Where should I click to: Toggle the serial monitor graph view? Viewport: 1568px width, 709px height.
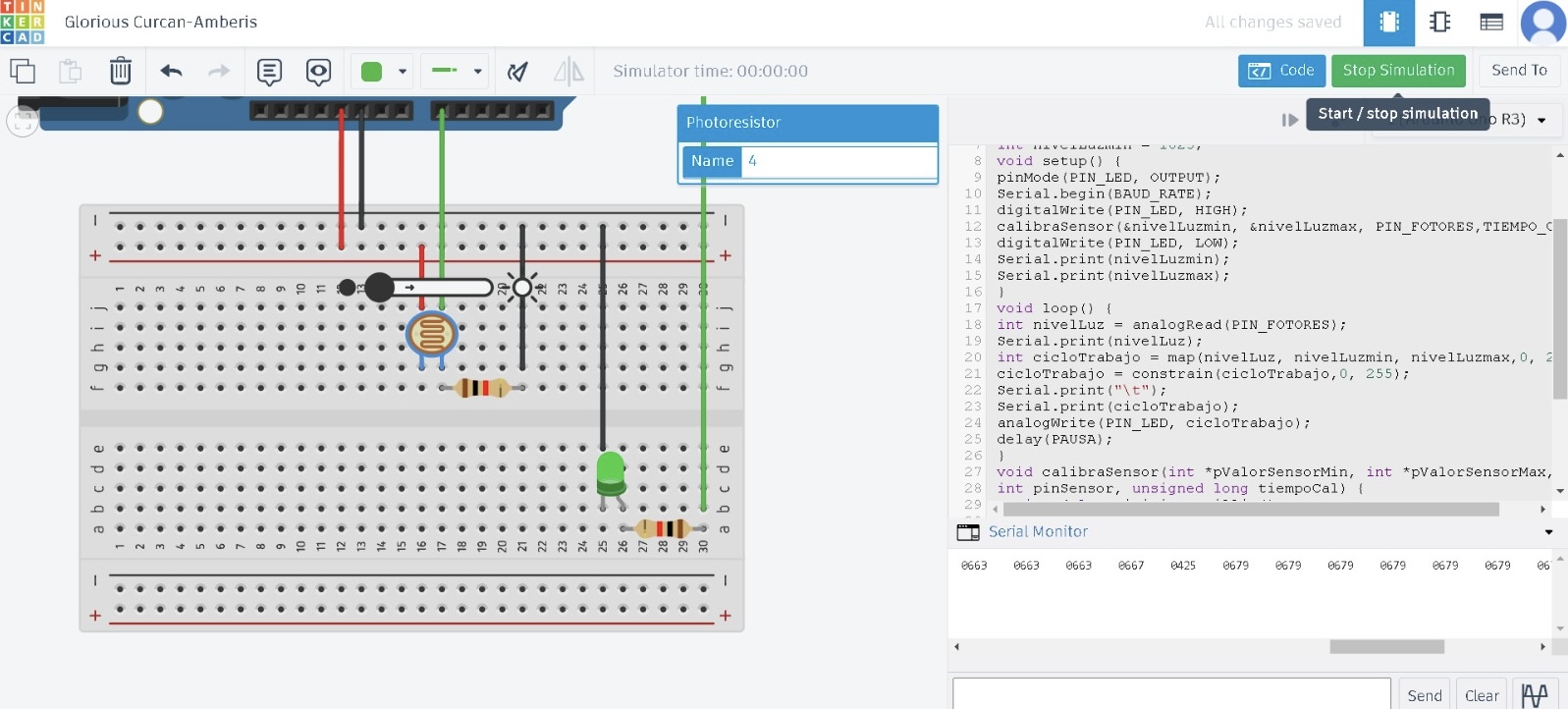(1535, 694)
